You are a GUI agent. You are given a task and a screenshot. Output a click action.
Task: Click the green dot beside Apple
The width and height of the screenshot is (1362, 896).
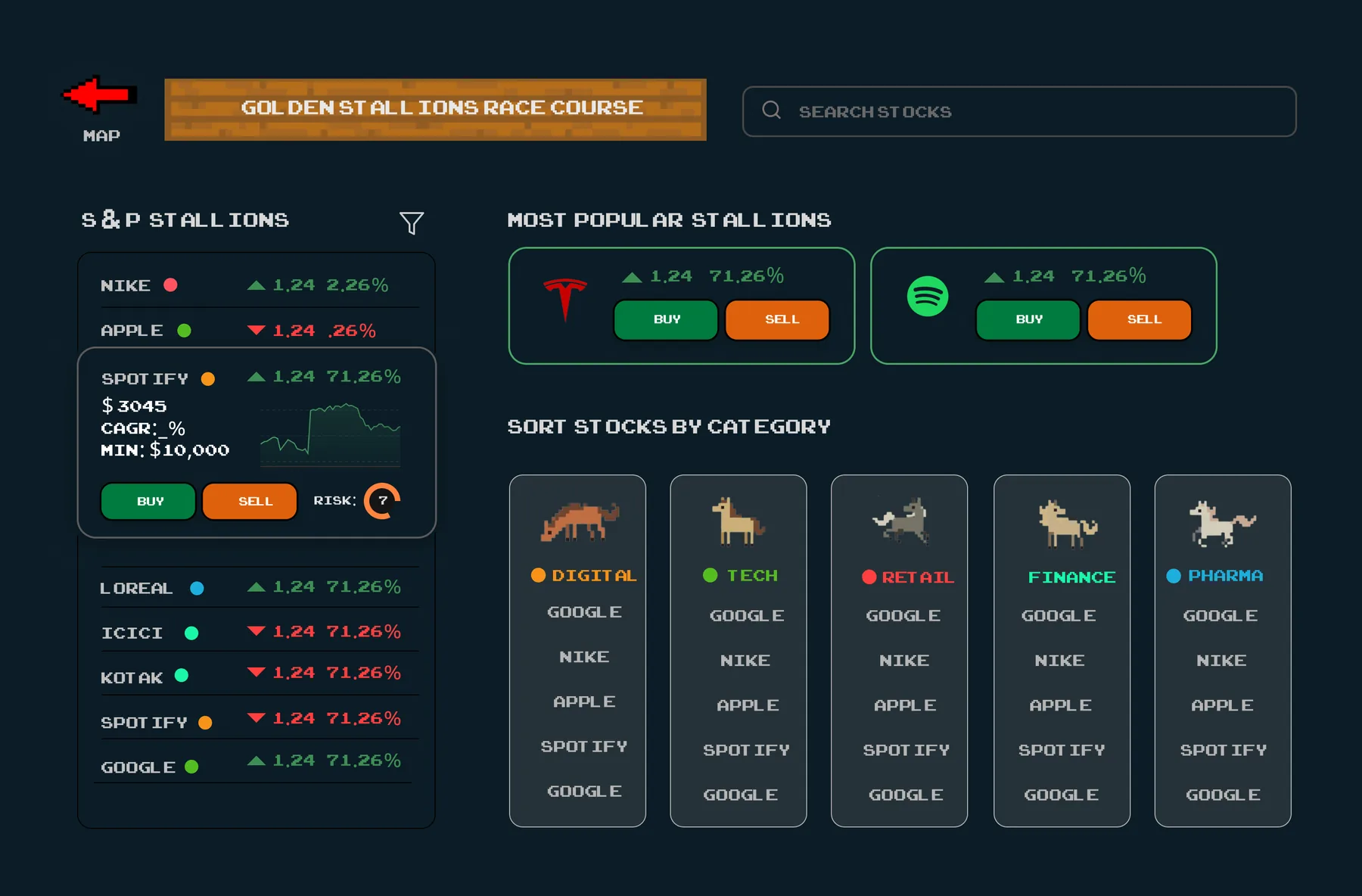tap(184, 331)
